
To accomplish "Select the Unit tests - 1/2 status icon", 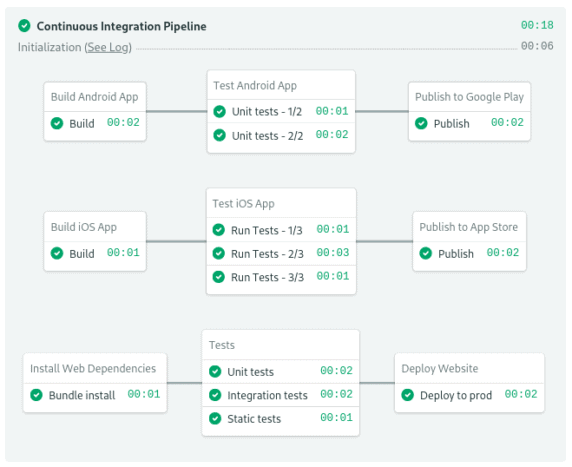I will pos(220,111).
